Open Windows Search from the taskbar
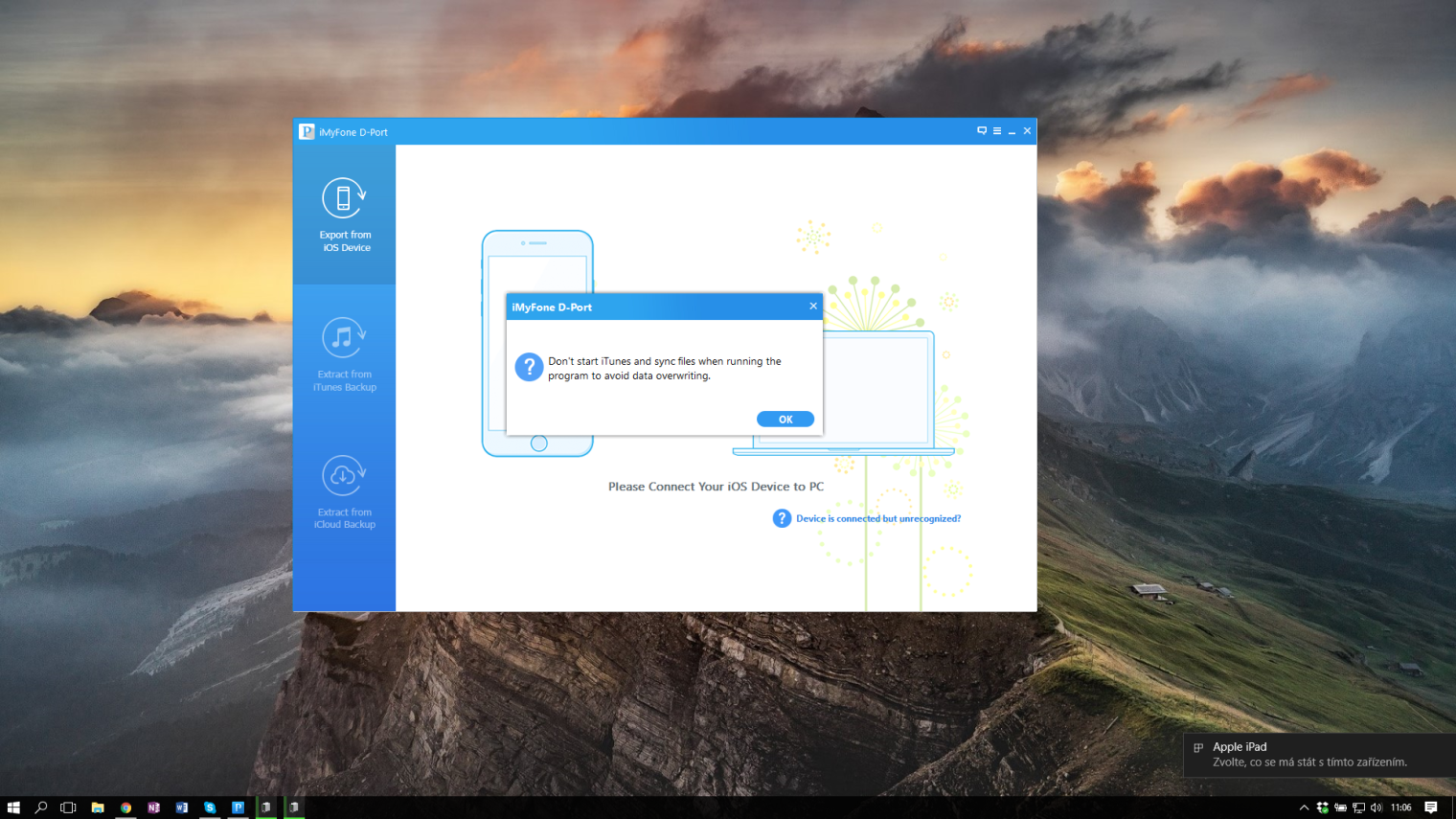This screenshot has width=1456, height=819. [41, 808]
